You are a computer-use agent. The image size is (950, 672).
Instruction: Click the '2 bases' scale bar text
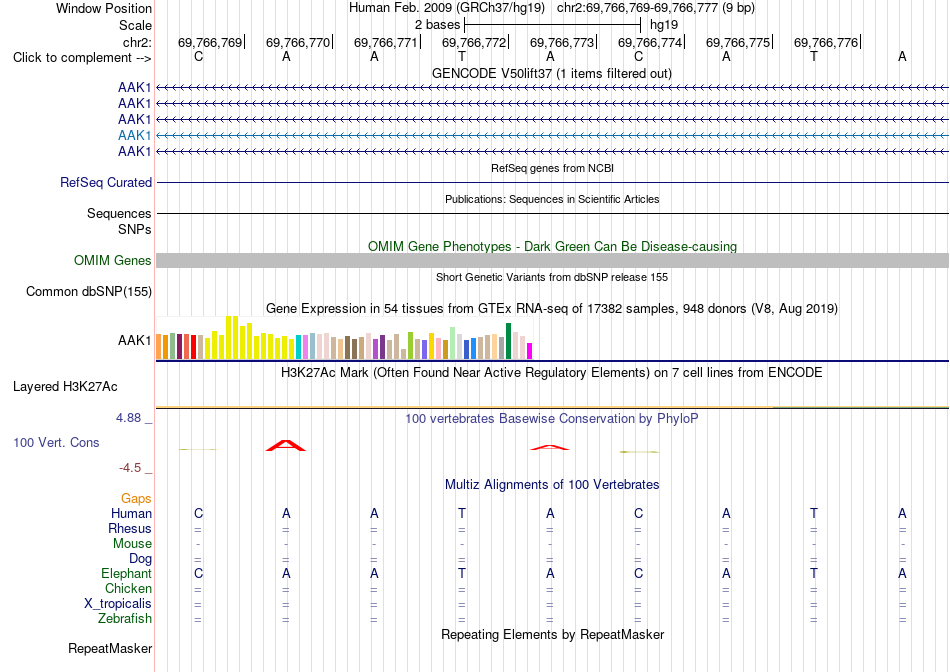[437, 25]
